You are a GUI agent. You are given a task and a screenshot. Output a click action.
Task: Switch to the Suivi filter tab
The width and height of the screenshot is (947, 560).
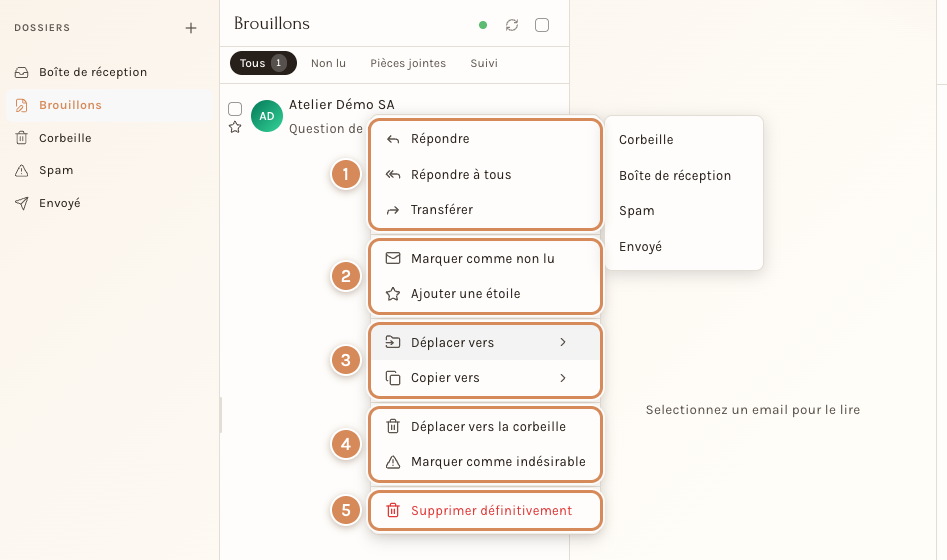point(484,63)
